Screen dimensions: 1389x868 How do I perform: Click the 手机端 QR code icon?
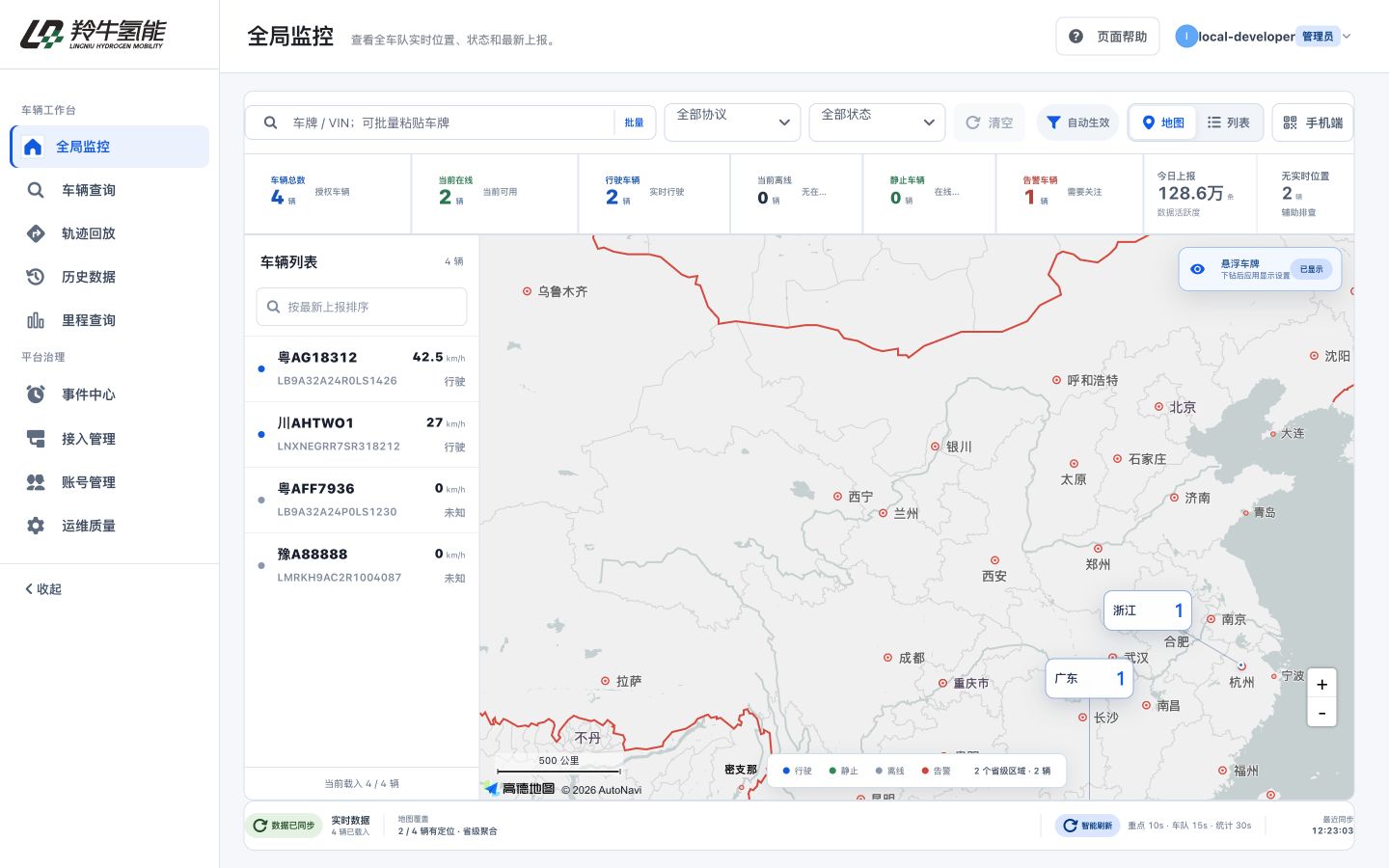coord(1290,122)
